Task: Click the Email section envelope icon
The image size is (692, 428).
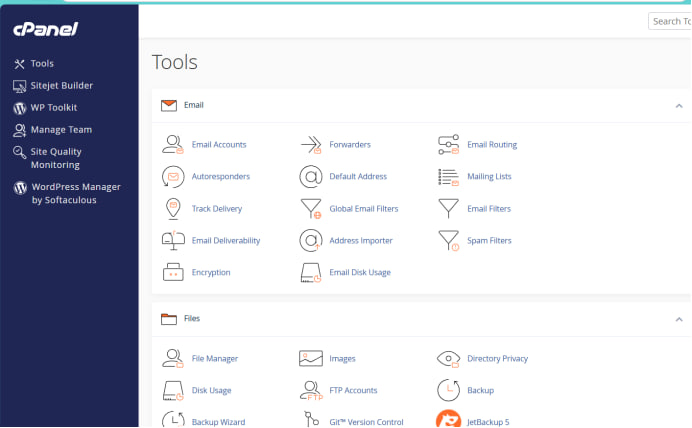Action: coord(169,105)
